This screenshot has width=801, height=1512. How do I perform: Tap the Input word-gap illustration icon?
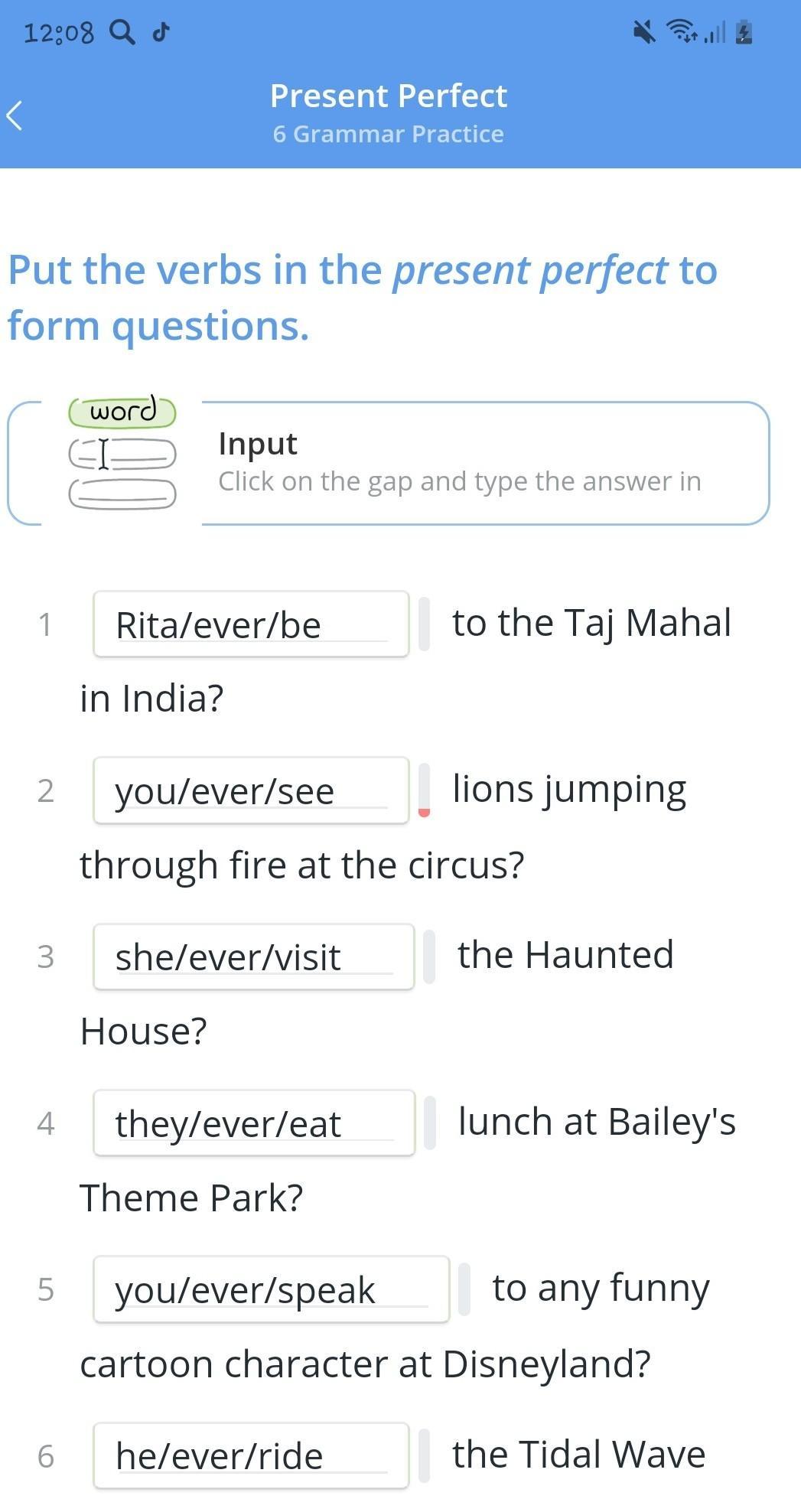[x=122, y=453]
